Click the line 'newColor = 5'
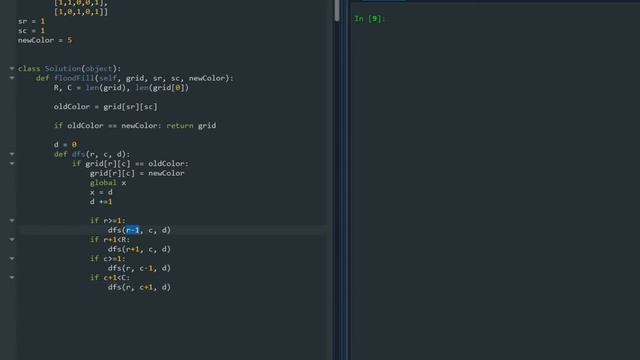Viewport: 640px width, 360px height. click(x=45, y=40)
